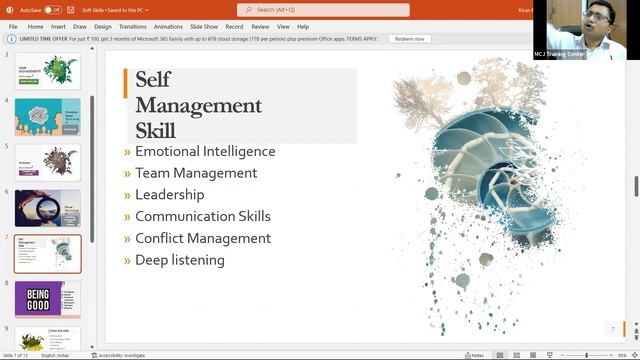This screenshot has height=360, width=640.
Task: Click the thumbnail pane scroll down arrow
Action: coord(92,347)
